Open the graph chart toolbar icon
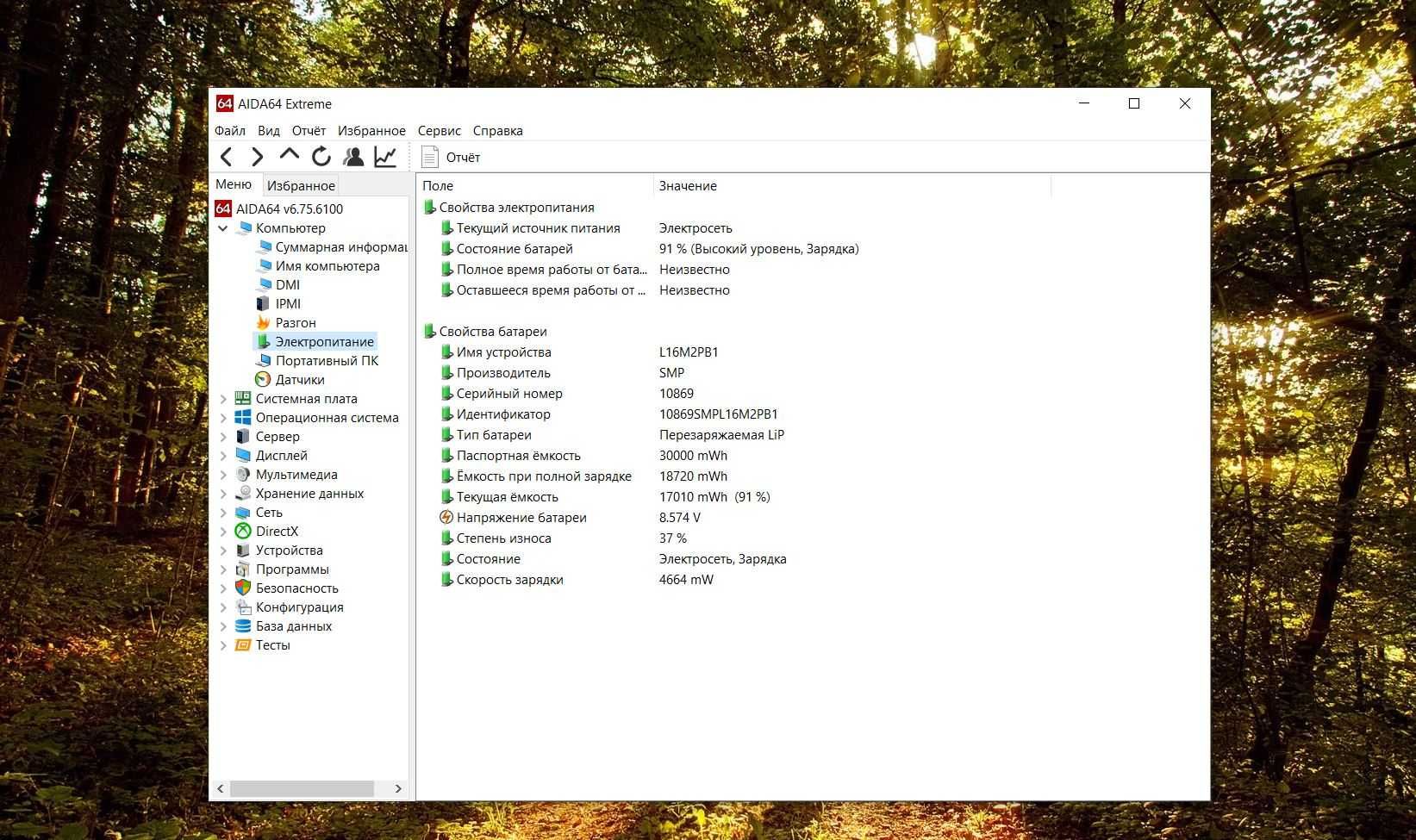1416x840 pixels. [x=385, y=157]
